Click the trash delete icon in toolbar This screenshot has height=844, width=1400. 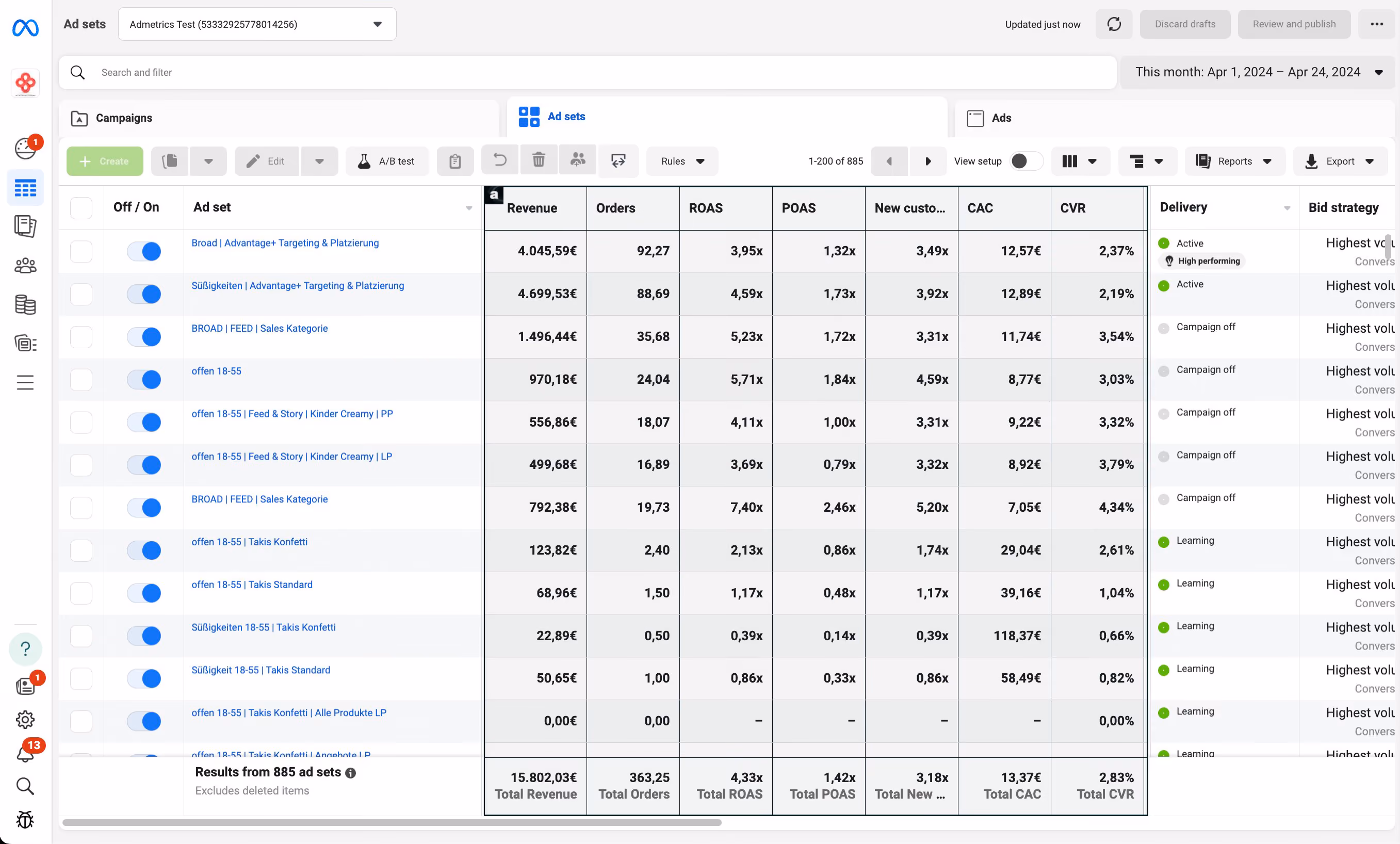539,160
